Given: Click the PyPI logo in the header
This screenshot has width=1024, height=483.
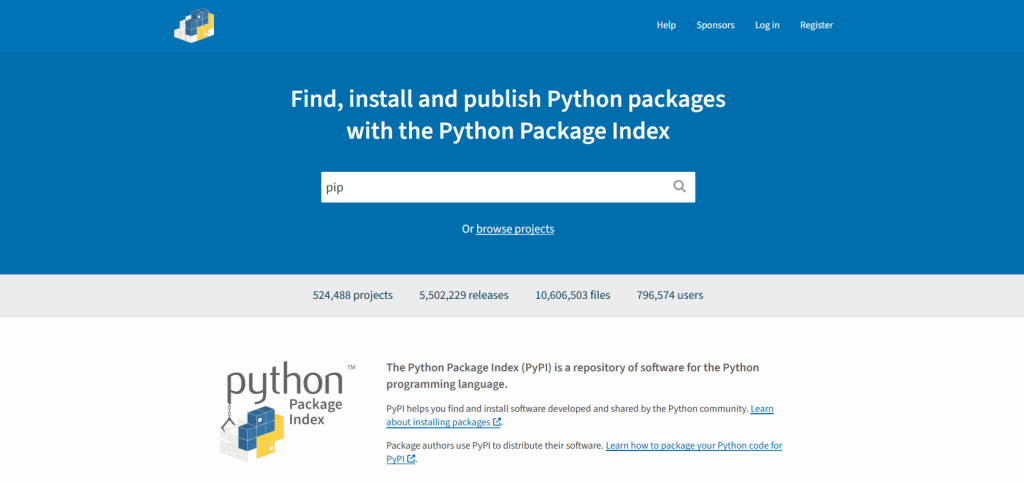Looking at the screenshot, I should (195, 25).
